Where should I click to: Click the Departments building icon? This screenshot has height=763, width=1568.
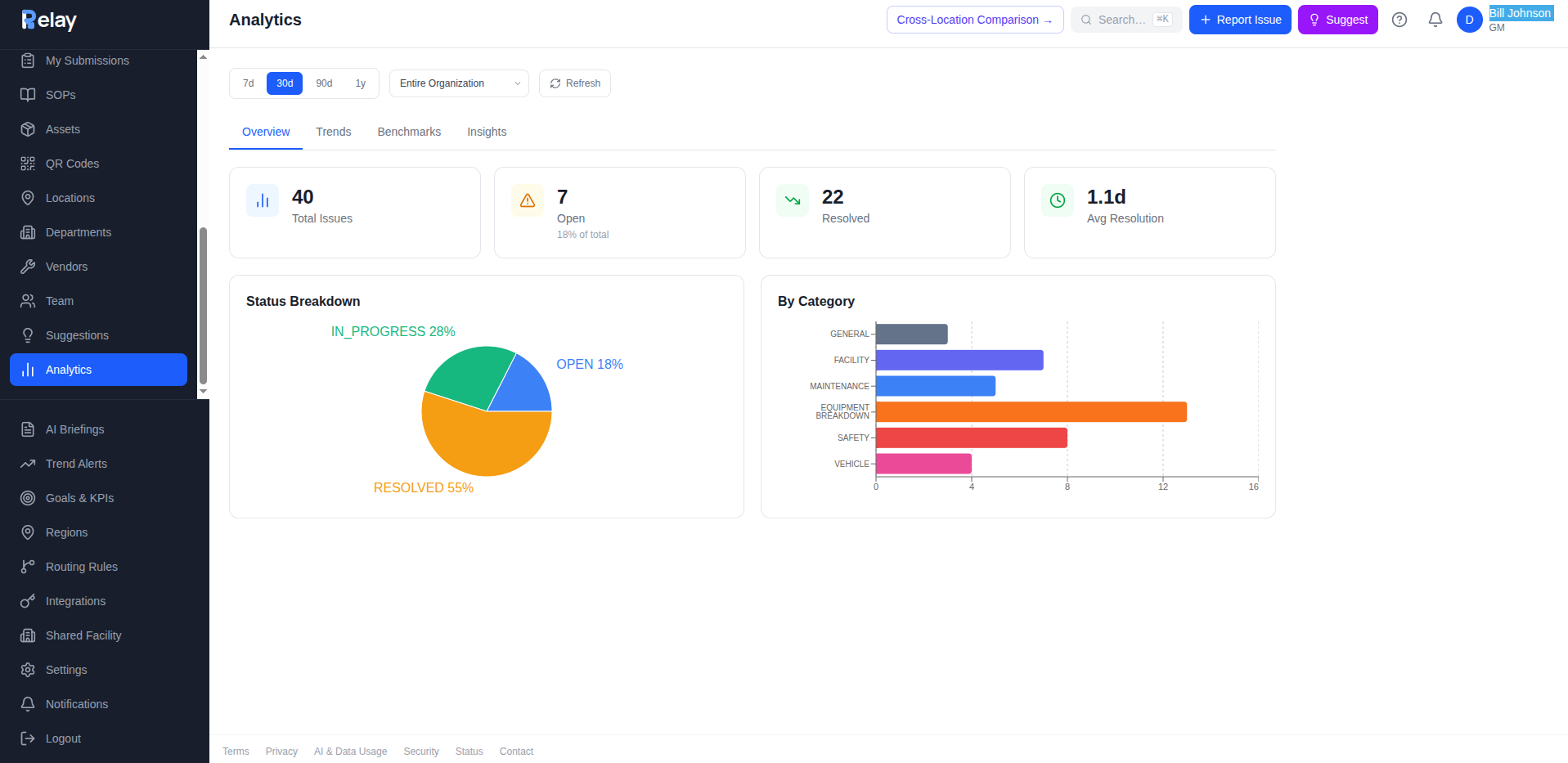pos(28,232)
